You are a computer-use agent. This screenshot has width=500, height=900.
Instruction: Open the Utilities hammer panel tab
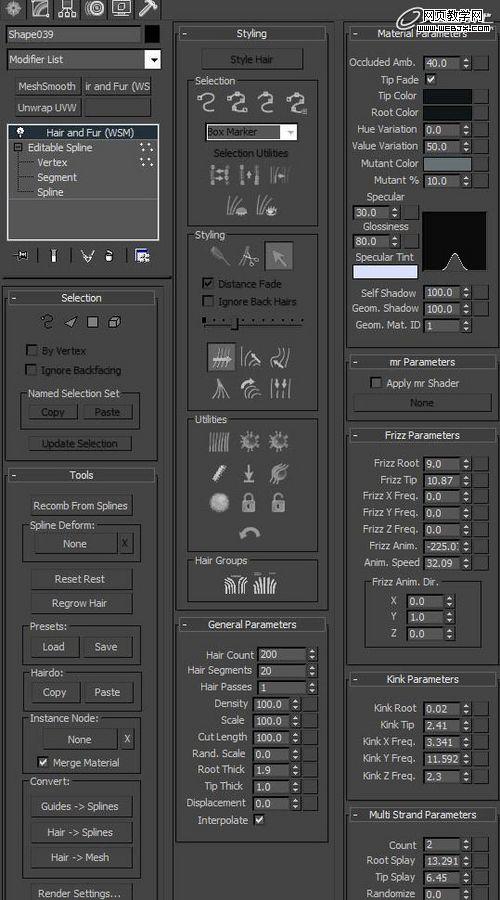click(x=148, y=8)
